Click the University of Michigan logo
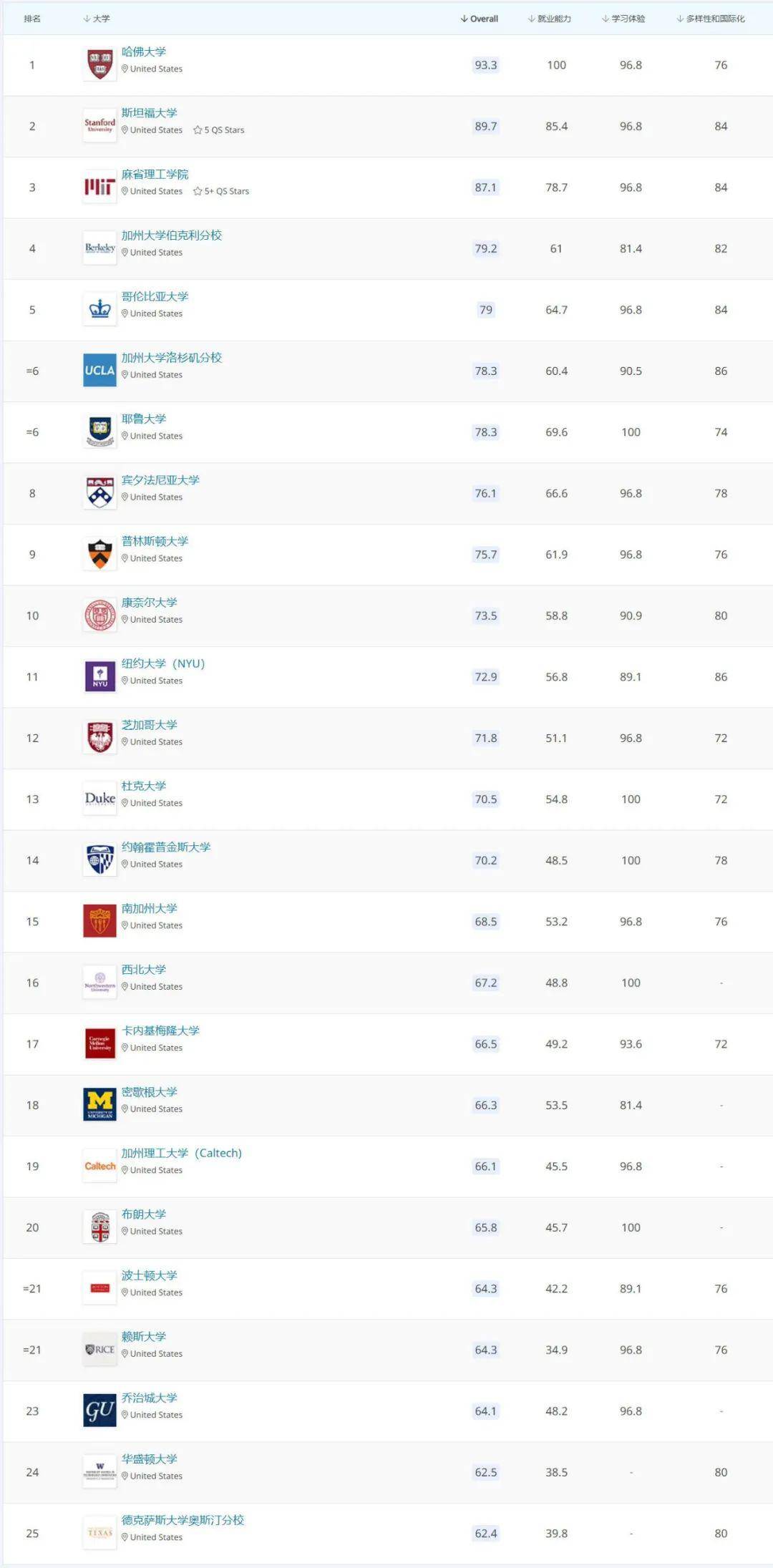The height and width of the screenshot is (1568, 773). tap(99, 1105)
